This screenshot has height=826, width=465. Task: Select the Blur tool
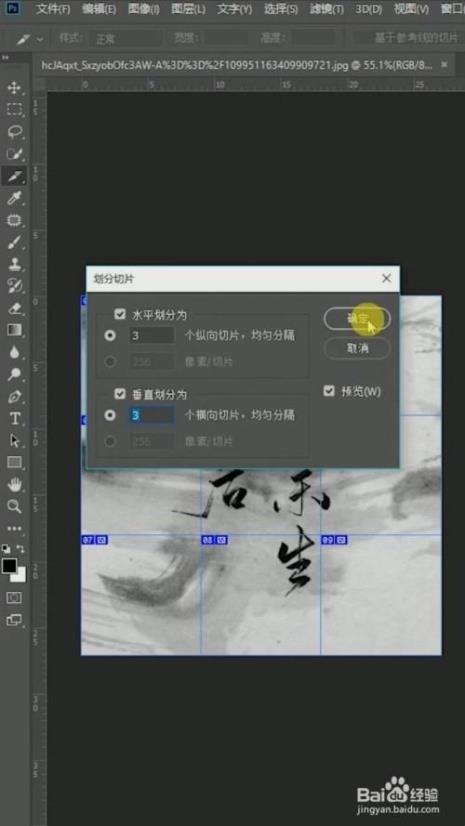click(14, 352)
